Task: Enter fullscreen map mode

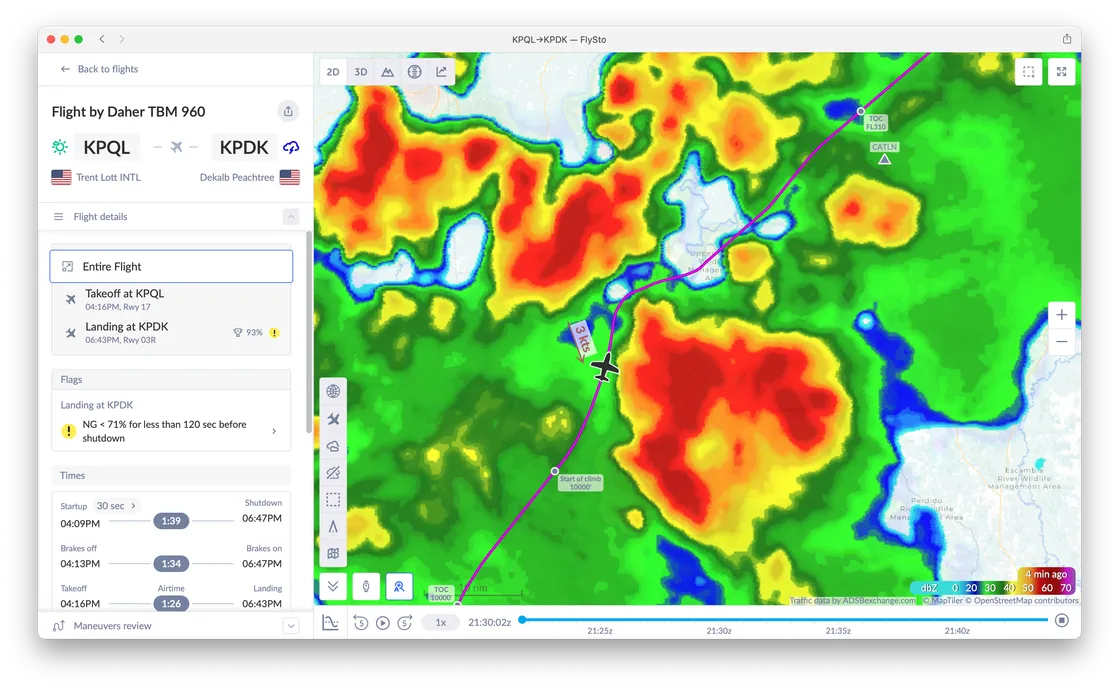Action: (x=1061, y=71)
